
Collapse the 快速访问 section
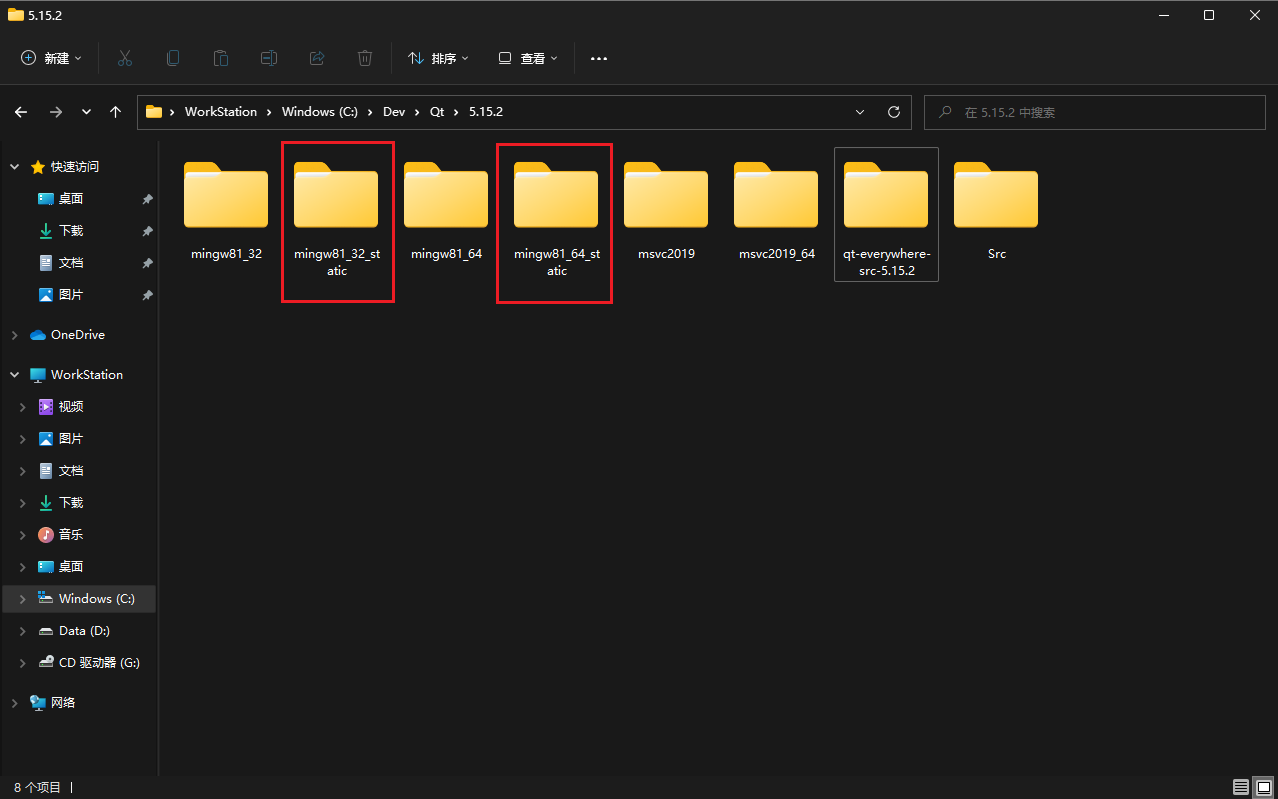[x=14, y=166]
